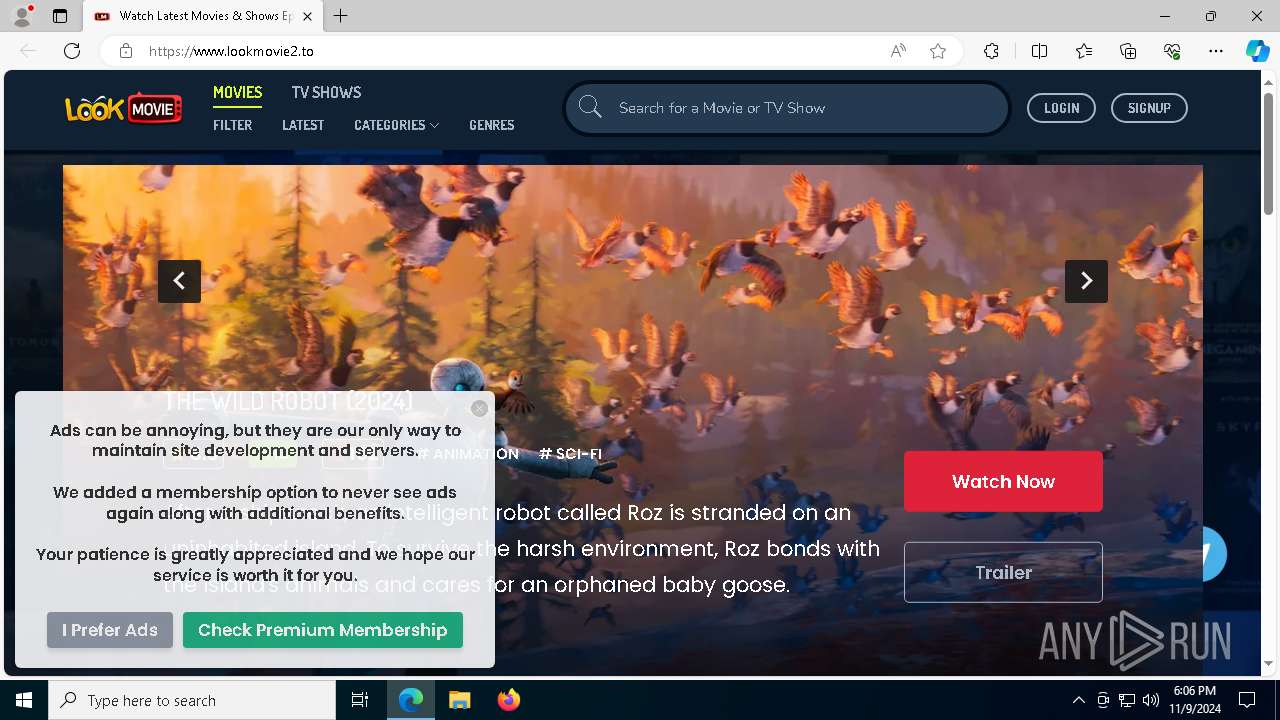1280x720 pixels.
Task: Dismiss the ads notice with the X
Action: [x=479, y=408]
